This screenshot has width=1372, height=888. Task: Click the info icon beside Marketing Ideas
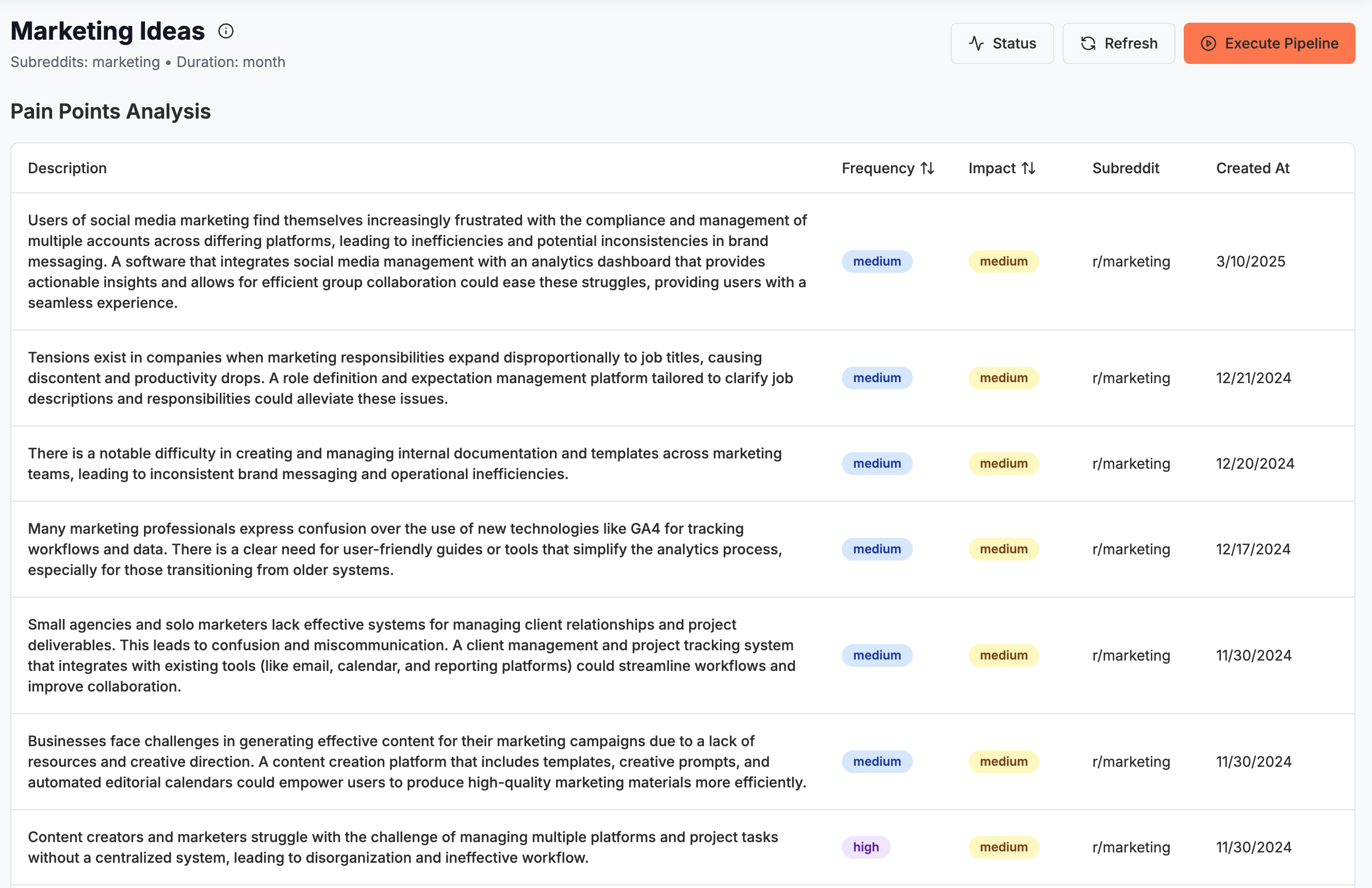[x=226, y=31]
